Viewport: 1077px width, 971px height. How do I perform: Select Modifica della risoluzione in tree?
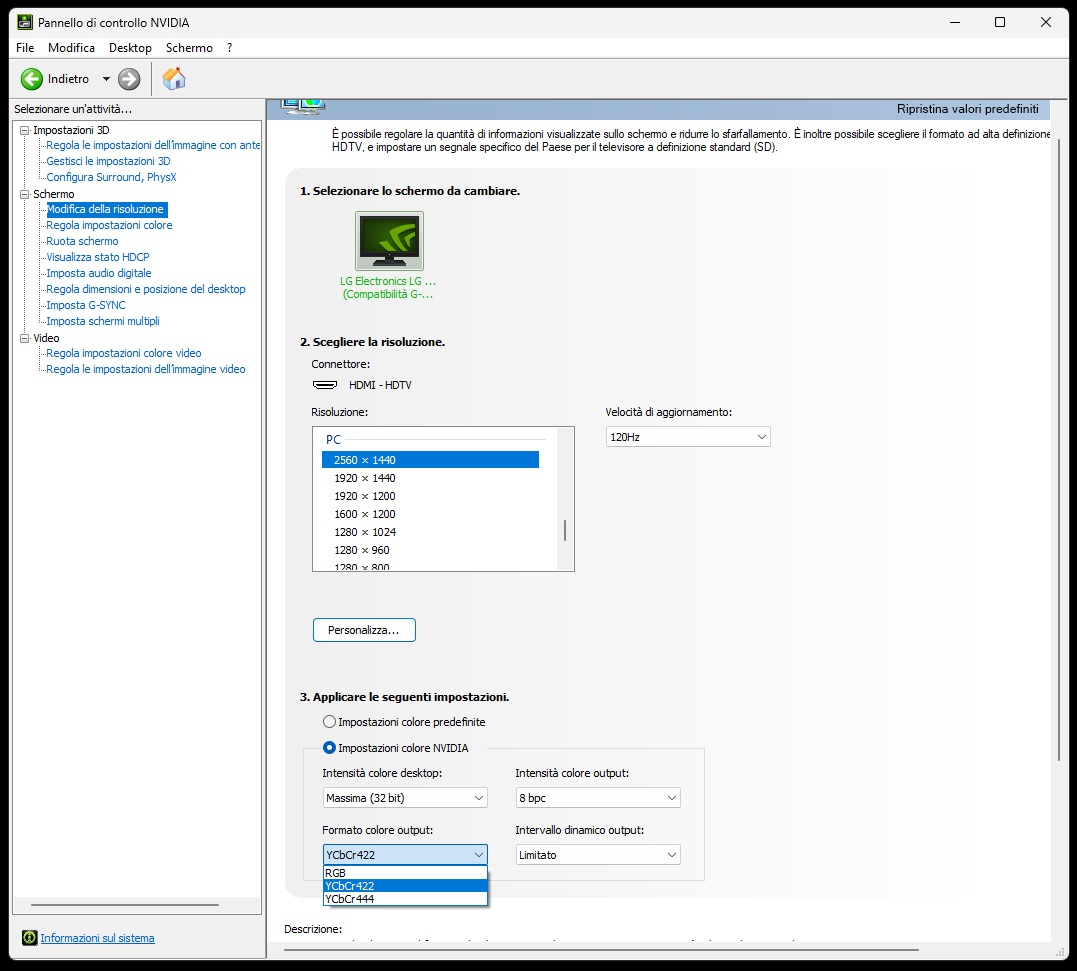105,209
